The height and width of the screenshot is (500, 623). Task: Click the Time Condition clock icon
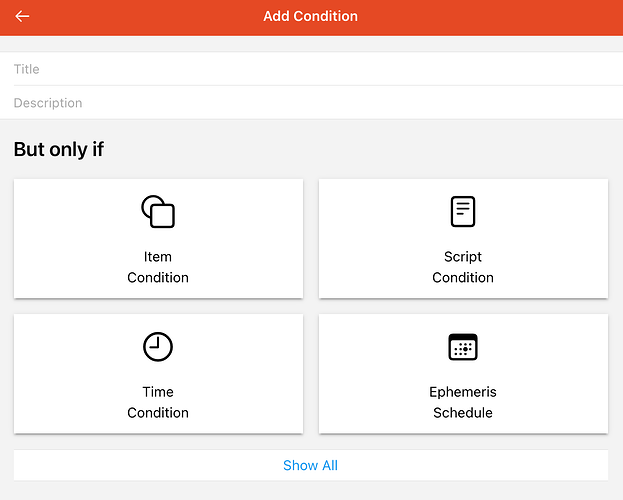coord(158,347)
